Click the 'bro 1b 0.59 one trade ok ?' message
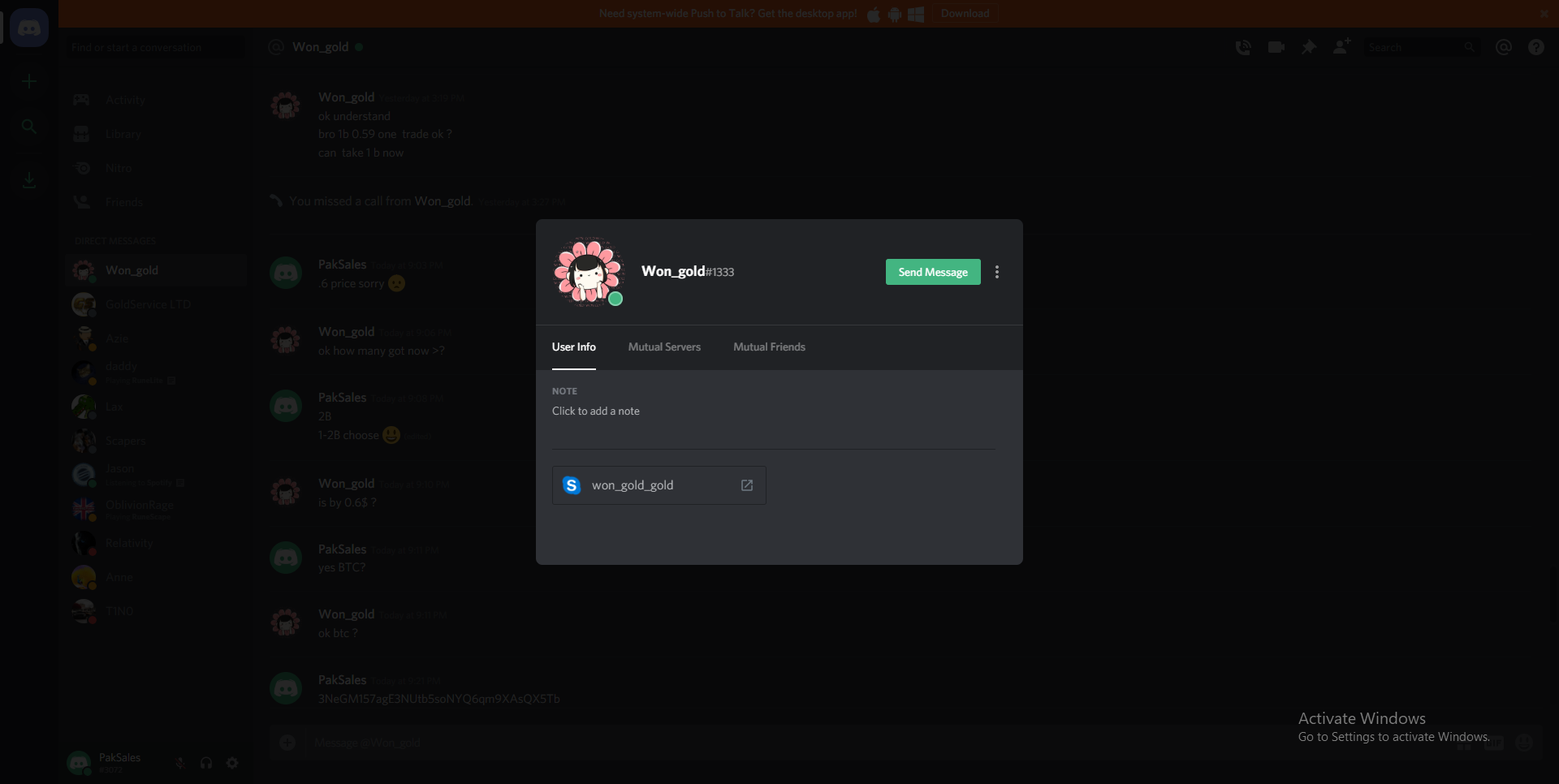The width and height of the screenshot is (1559, 784). 385,134
